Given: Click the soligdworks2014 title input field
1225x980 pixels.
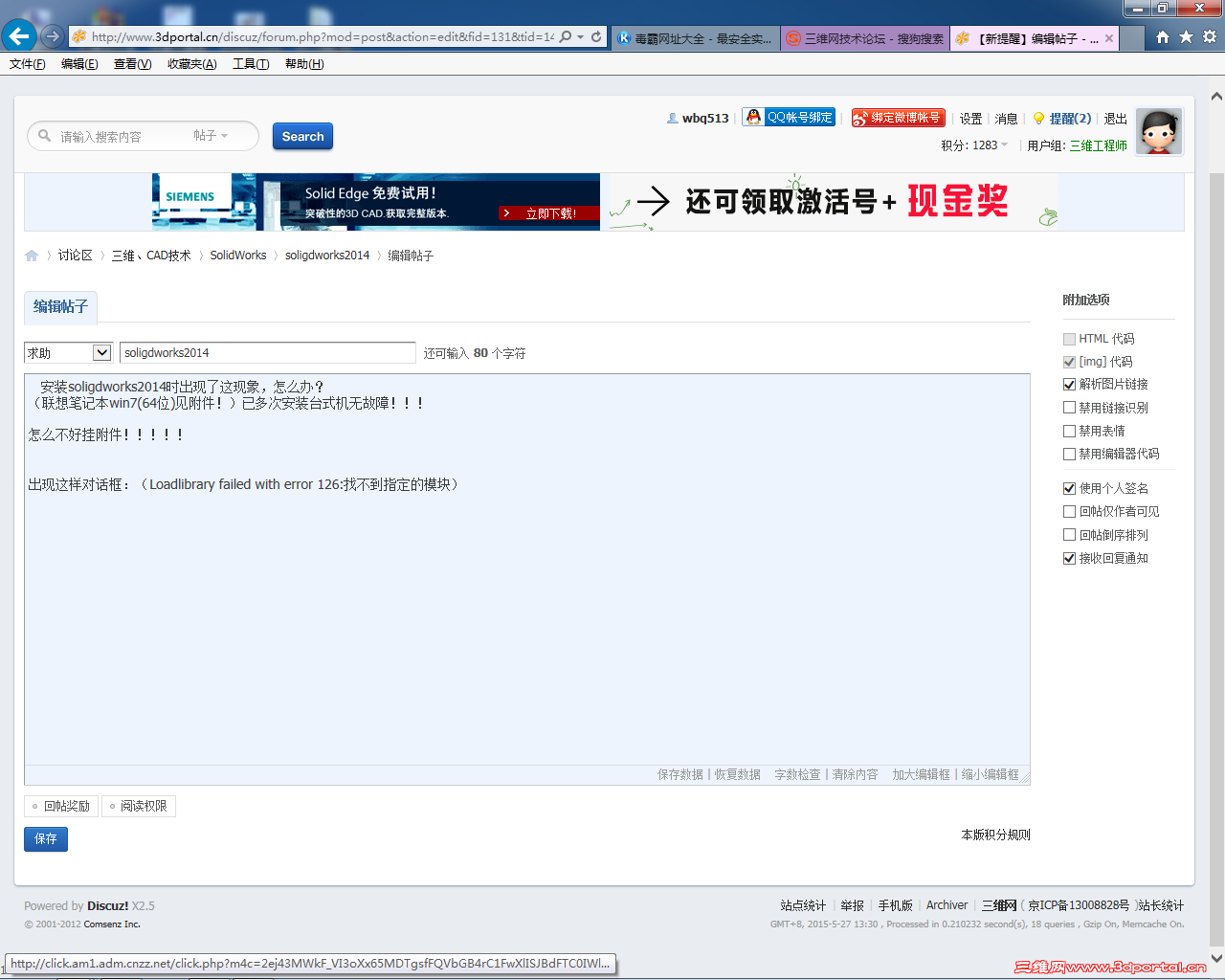Looking at the screenshot, I should tap(267, 352).
